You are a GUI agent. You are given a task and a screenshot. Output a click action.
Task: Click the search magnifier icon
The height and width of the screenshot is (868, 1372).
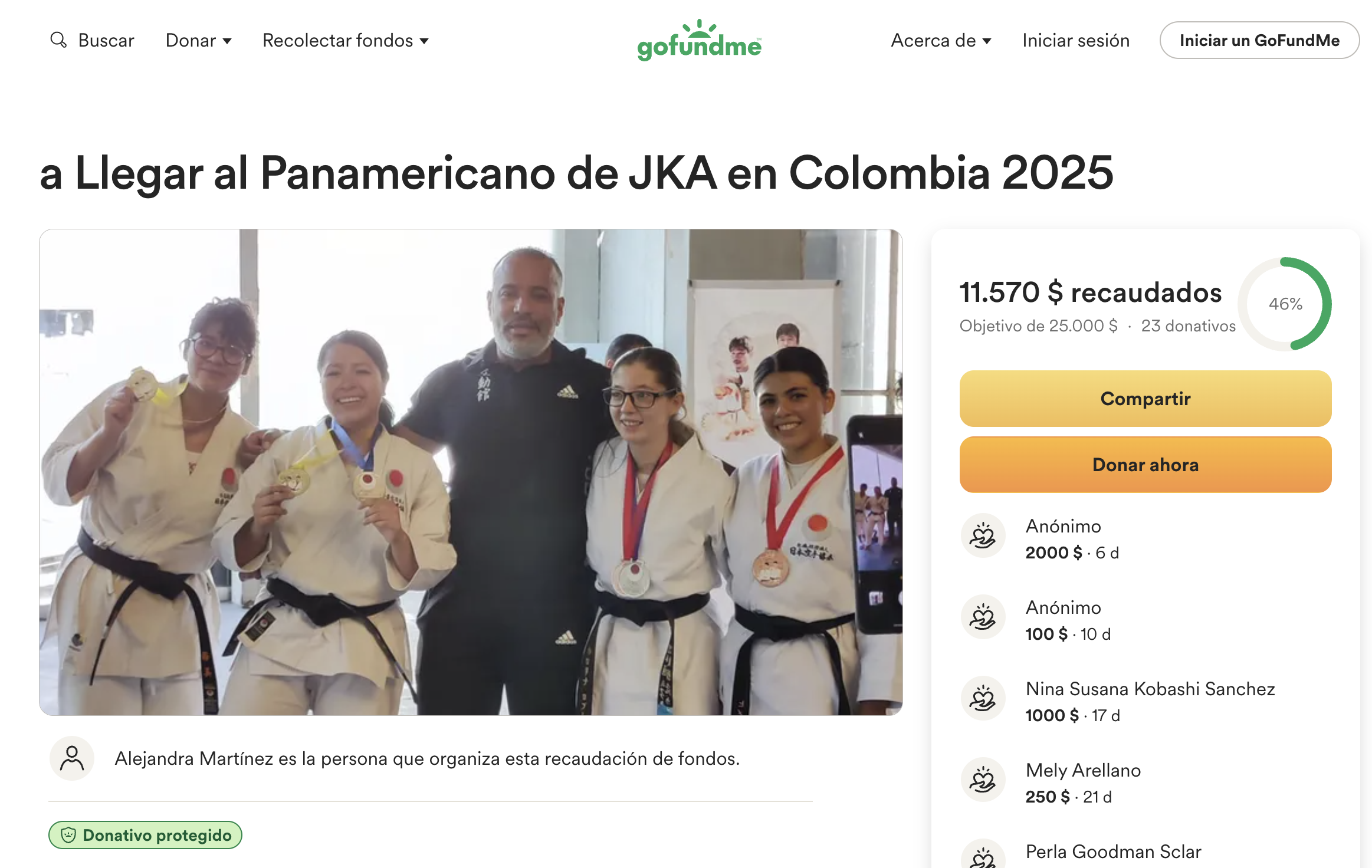(58, 40)
